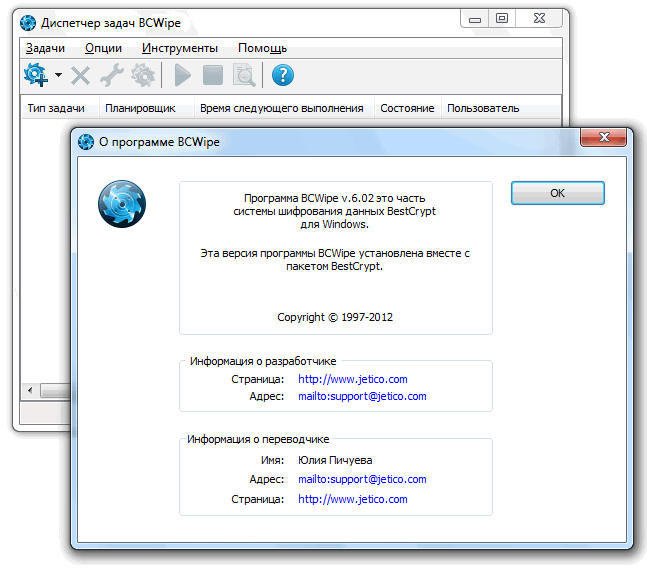Screen dimensions: 647x571
Task: Close the Диспетчер задач BCWipe window
Action: 539,19
